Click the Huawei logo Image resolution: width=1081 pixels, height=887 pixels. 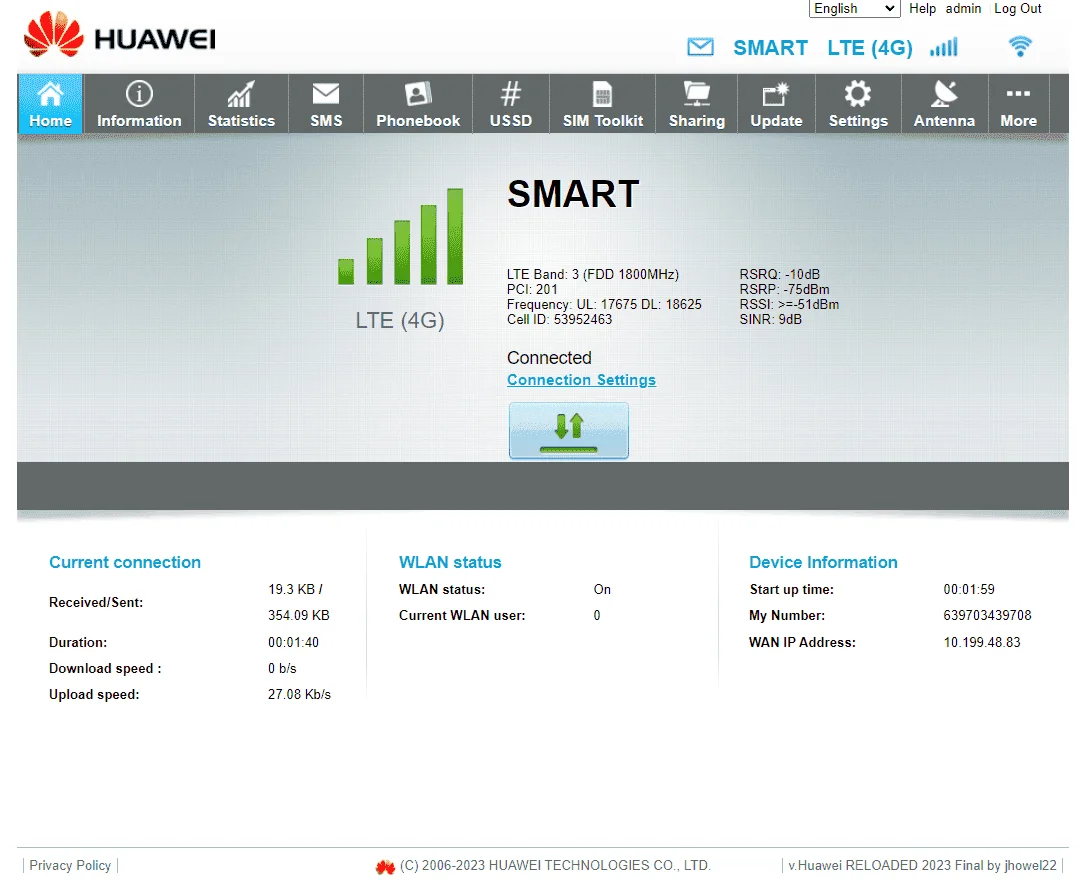click(119, 36)
